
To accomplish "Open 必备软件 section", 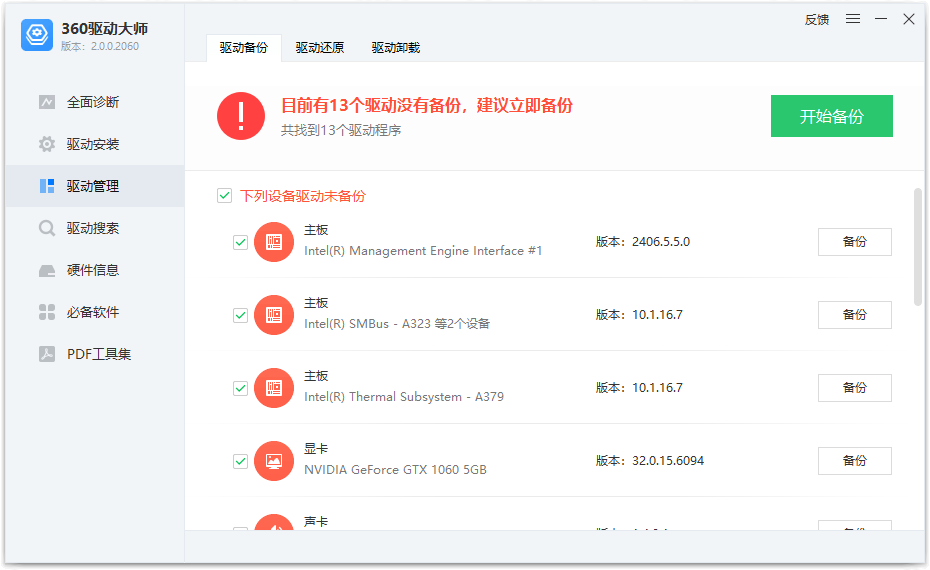I will (95, 312).
